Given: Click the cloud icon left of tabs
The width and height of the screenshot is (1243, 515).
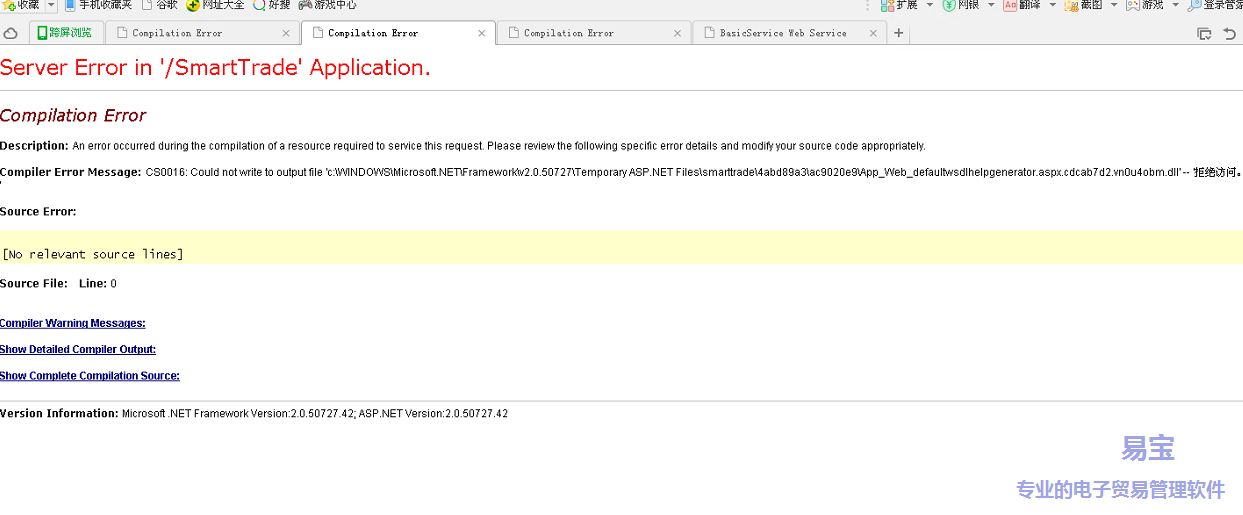Looking at the screenshot, I should 11,33.
